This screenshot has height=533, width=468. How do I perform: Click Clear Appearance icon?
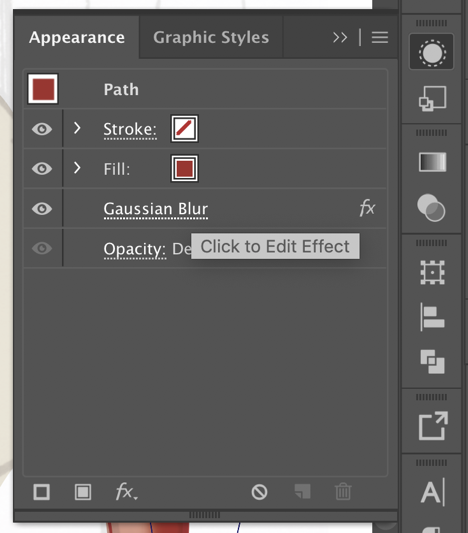(x=259, y=492)
